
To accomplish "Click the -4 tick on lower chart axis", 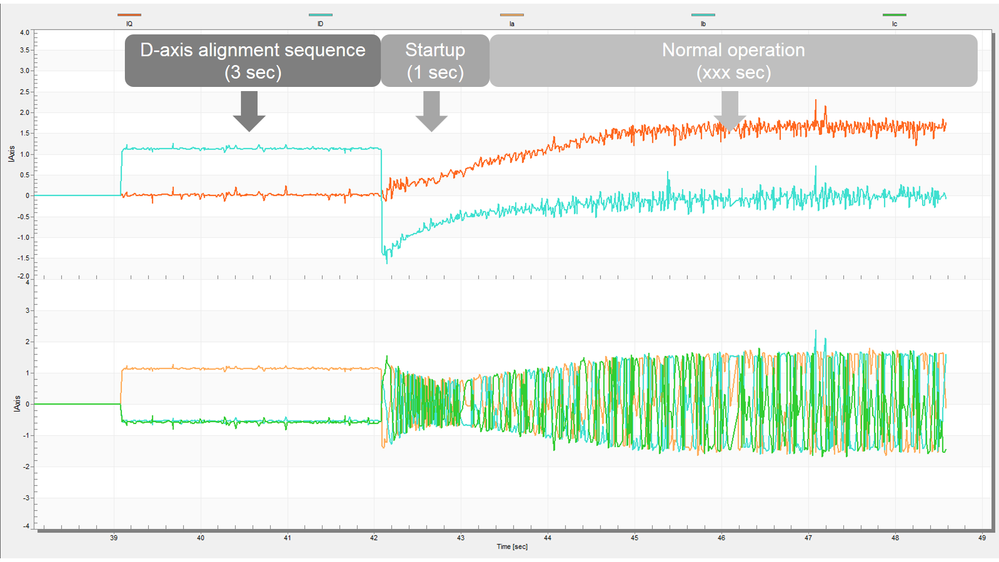I will tap(26, 526).
